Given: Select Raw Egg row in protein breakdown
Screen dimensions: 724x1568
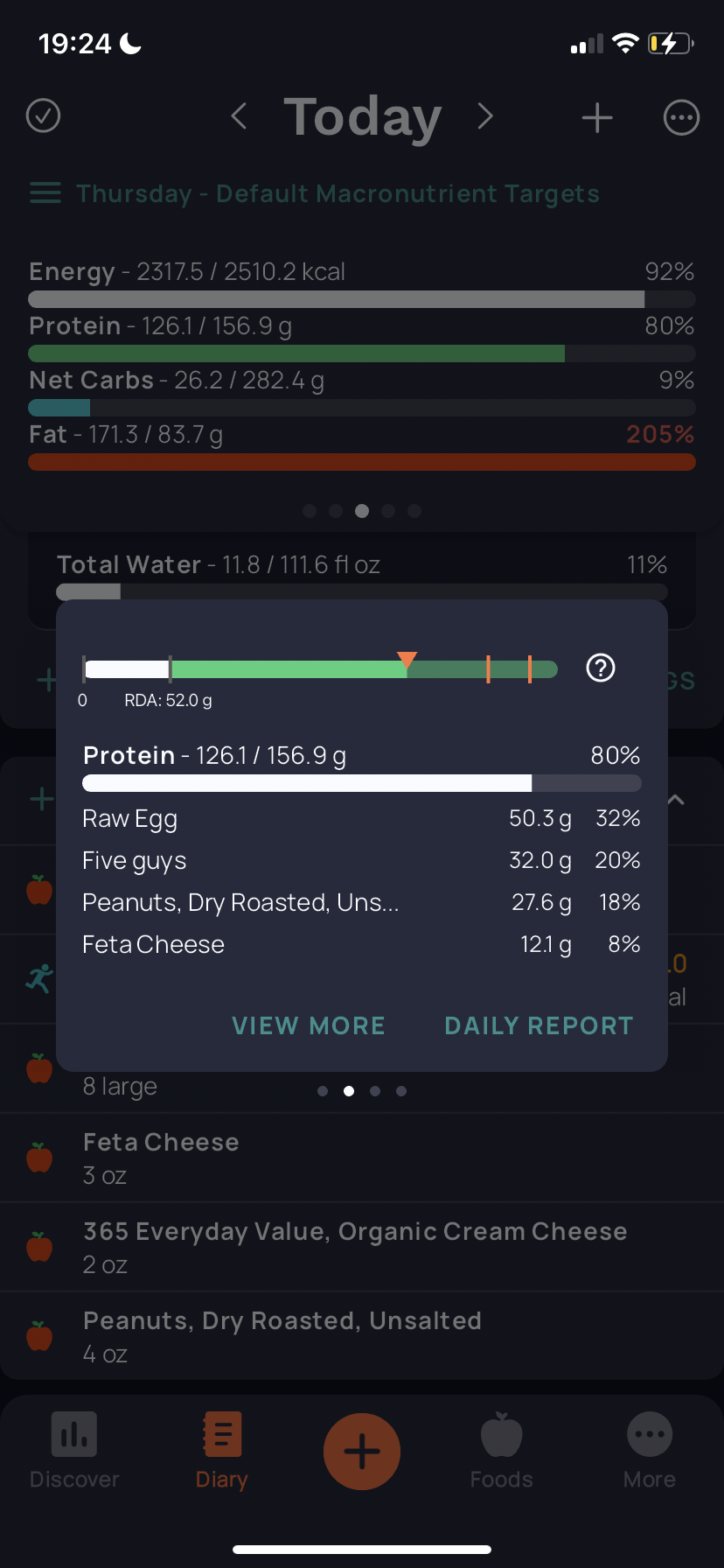Looking at the screenshot, I should pyautogui.click(x=362, y=819).
